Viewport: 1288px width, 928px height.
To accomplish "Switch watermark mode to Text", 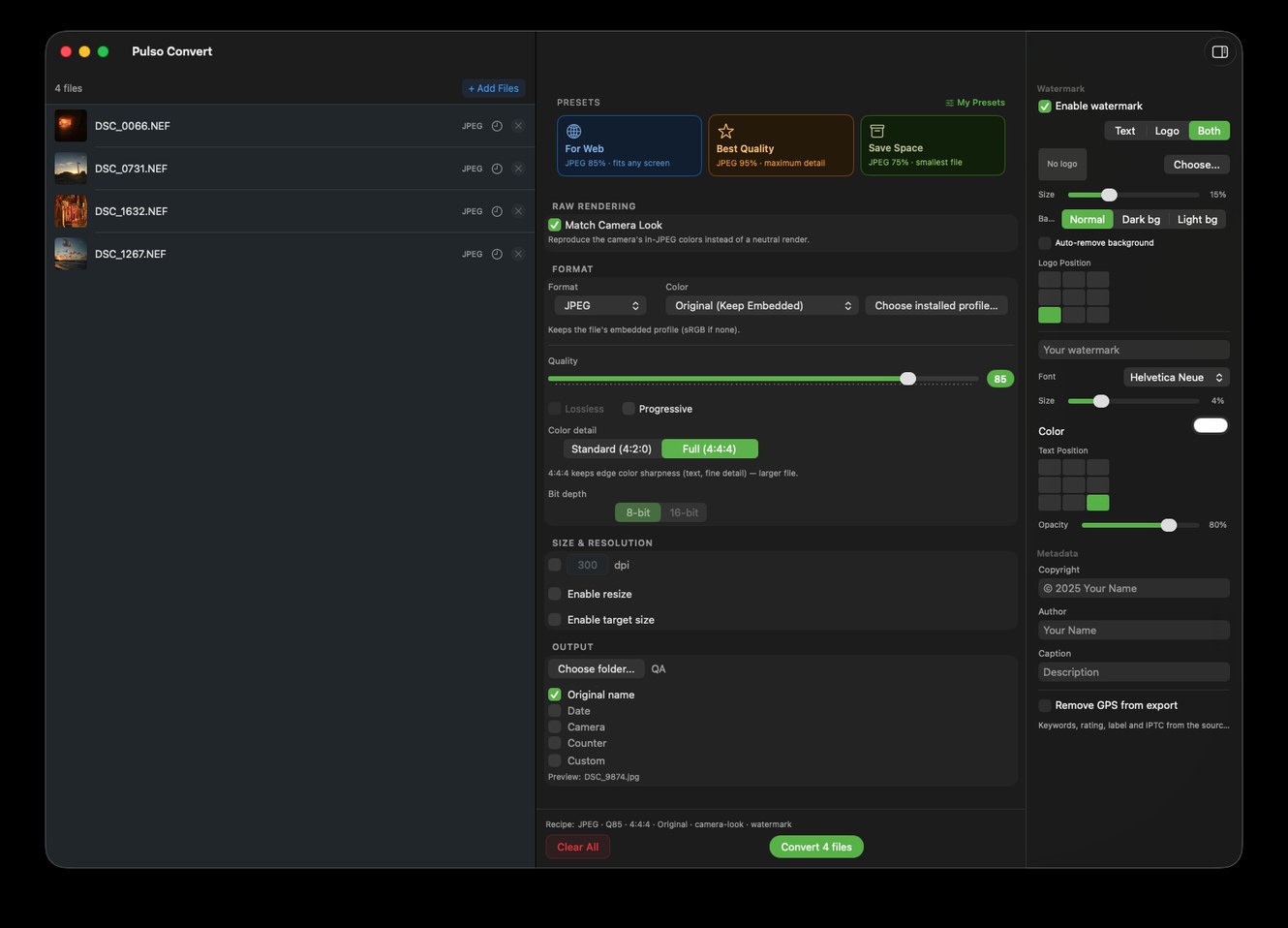I will [x=1124, y=131].
